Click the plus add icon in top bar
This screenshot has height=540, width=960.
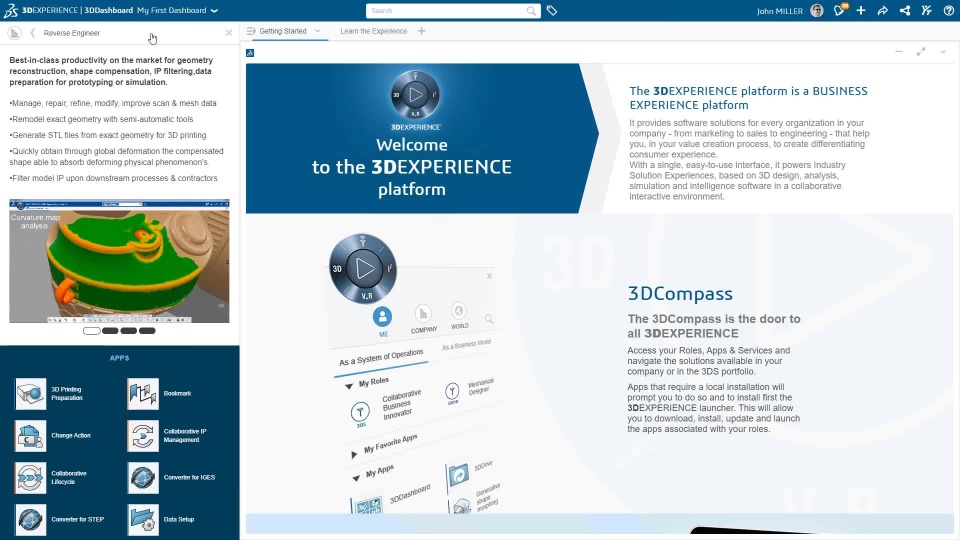tap(861, 10)
